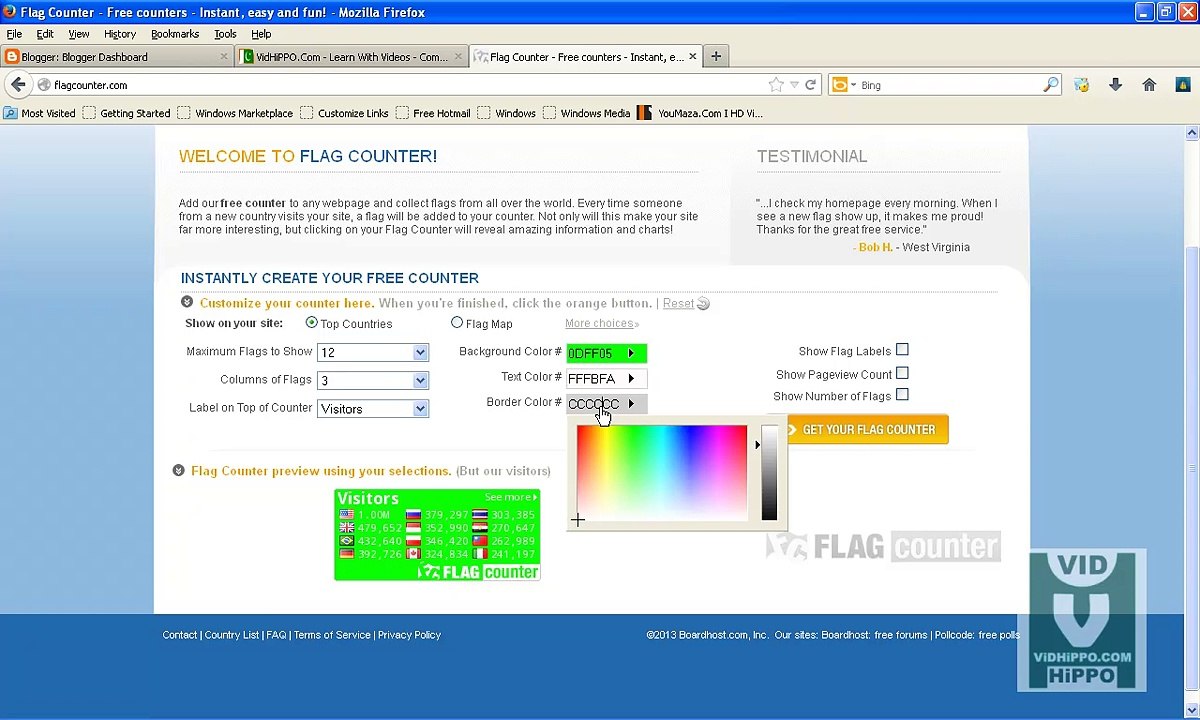Click the search magnifier icon in Bing box
The width and height of the screenshot is (1200, 720).
click(1050, 85)
